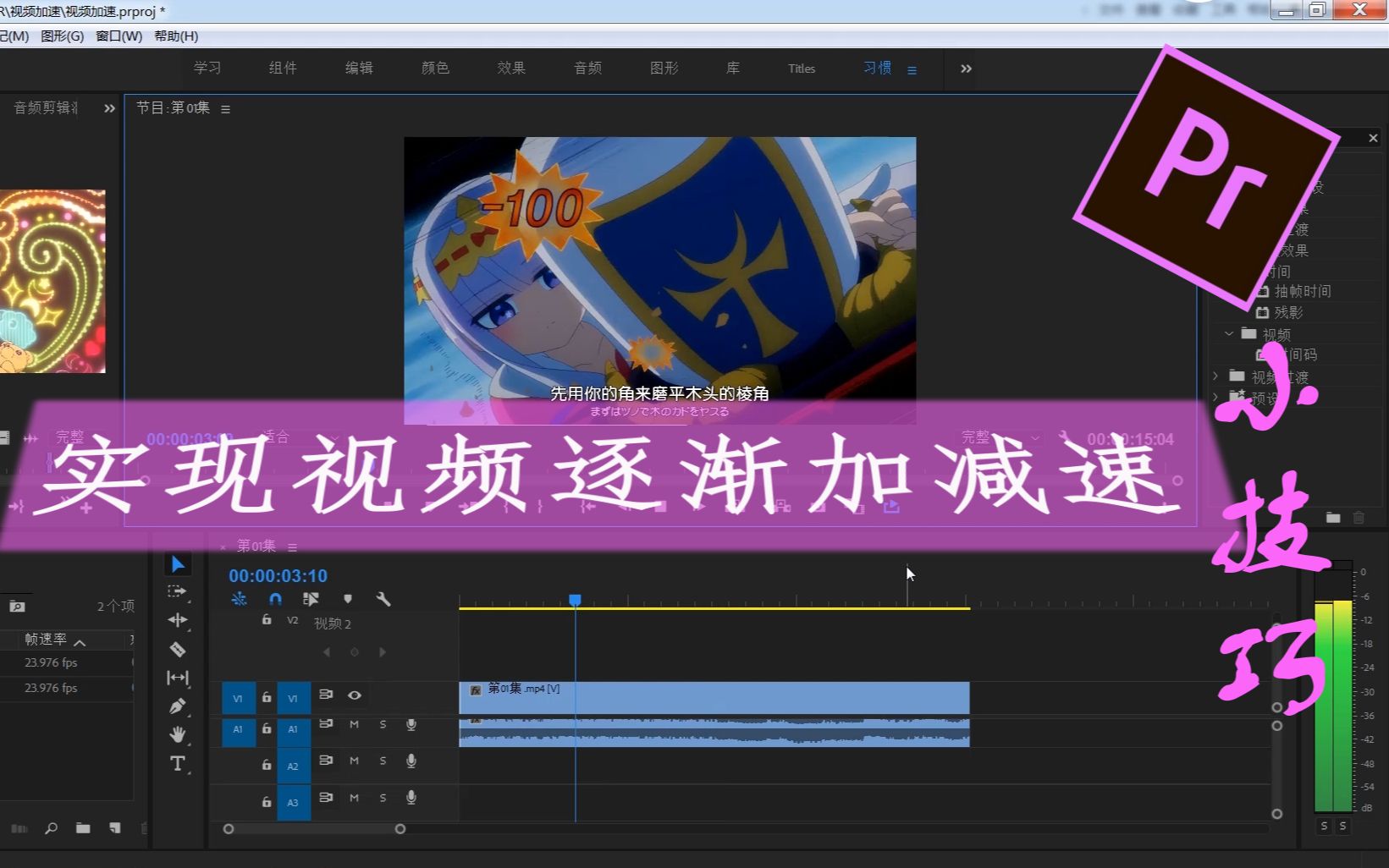
Task: Create new custom bin in effects panel
Action: click(1333, 517)
